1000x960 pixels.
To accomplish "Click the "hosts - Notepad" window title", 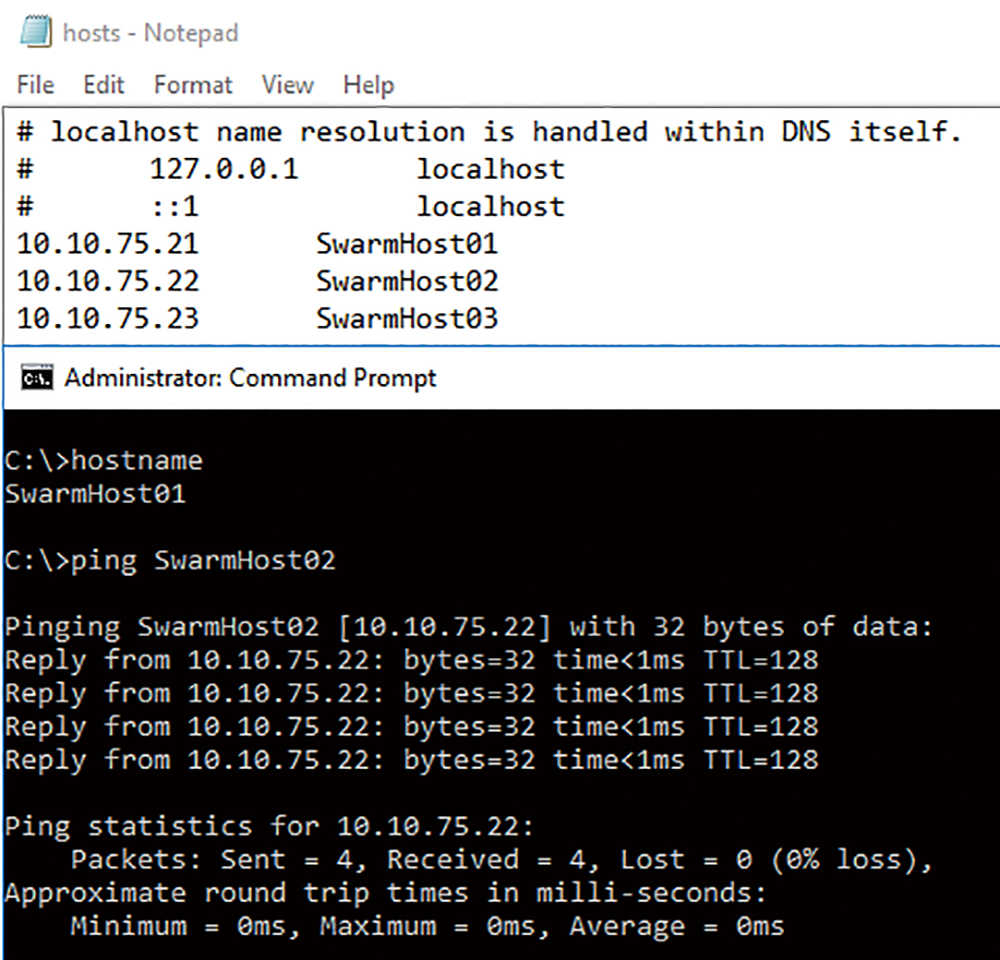I will (150, 33).
